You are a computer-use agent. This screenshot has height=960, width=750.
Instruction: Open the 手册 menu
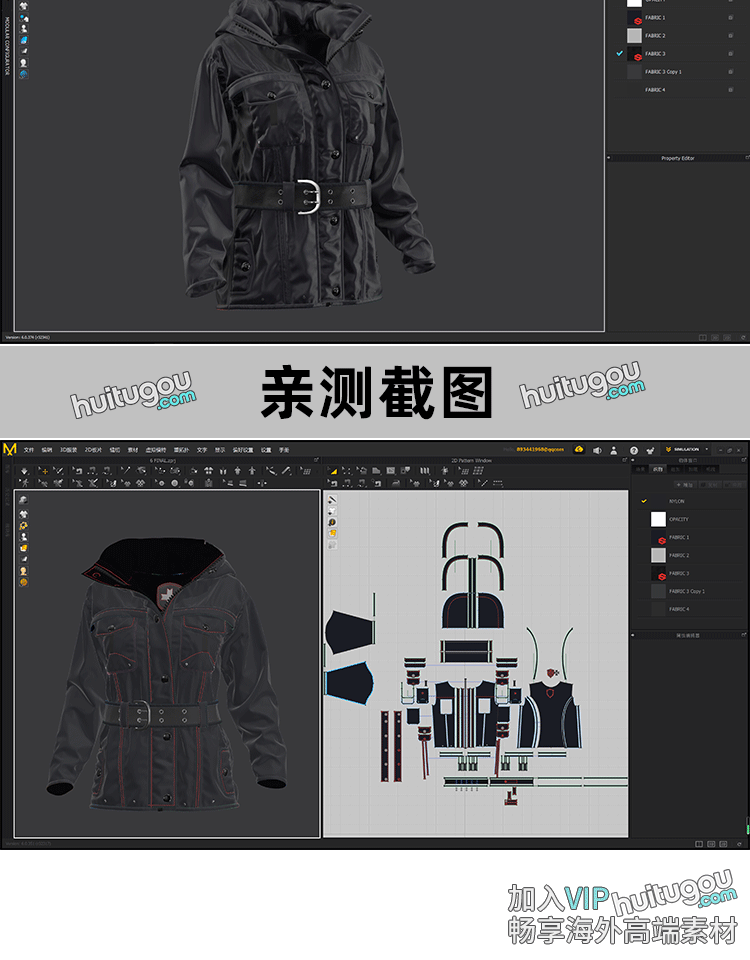click(x=284, y=450)
